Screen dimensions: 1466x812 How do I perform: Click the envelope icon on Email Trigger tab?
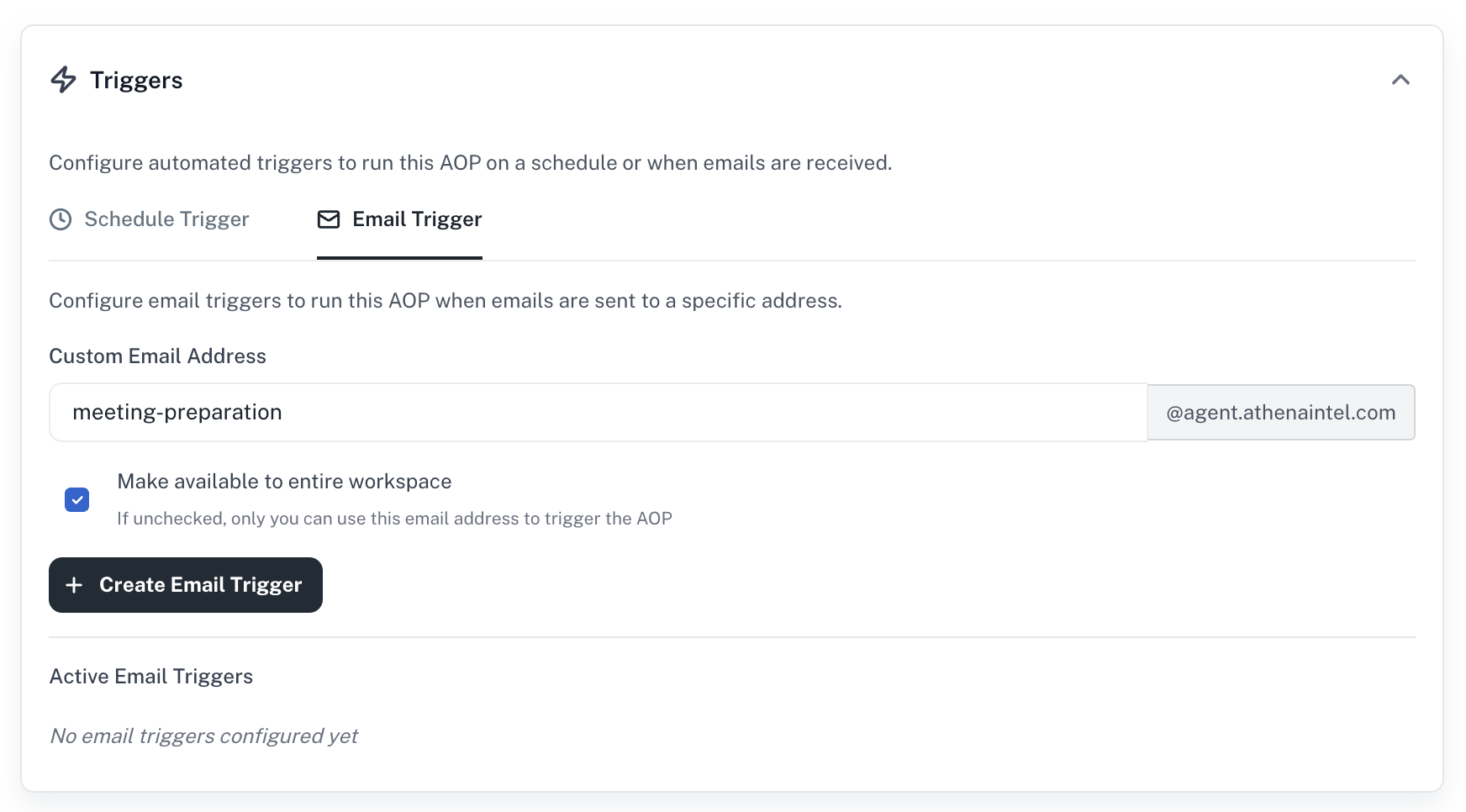[328, 220]
